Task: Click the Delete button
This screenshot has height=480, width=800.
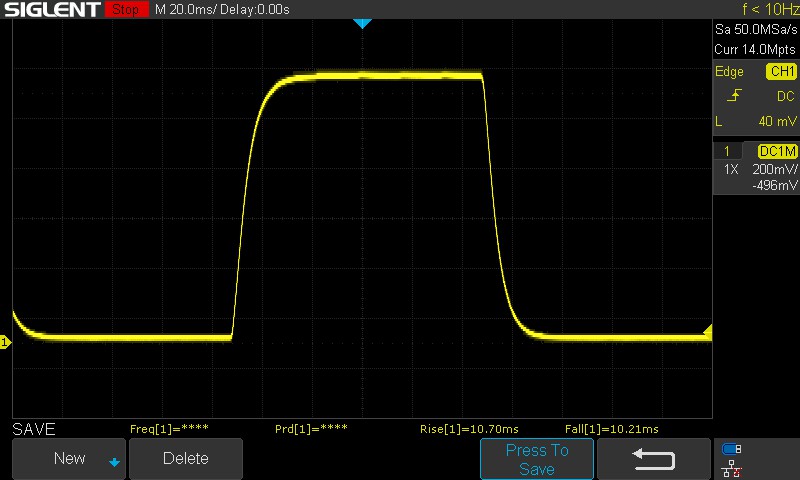Action: 186,458
